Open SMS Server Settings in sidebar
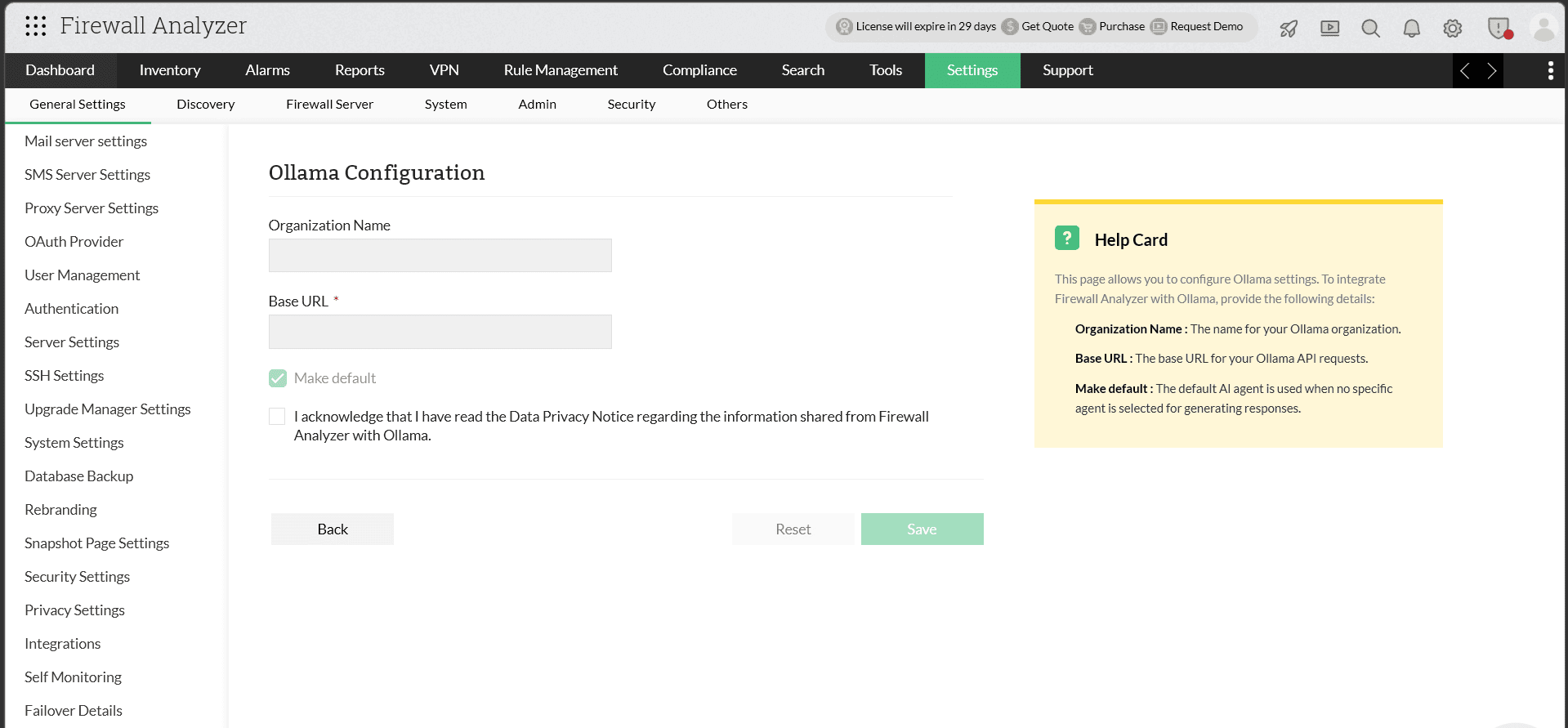 coord(87,175)
